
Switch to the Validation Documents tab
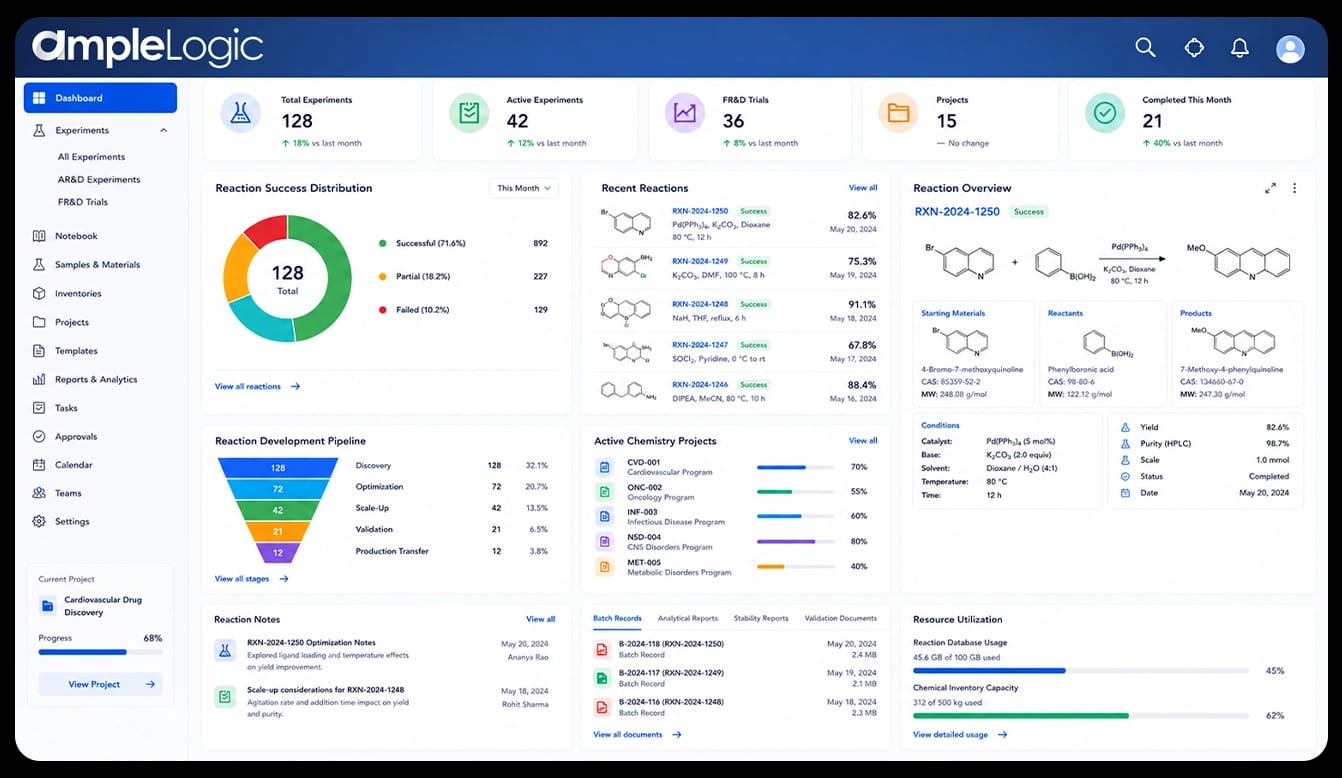841,619
